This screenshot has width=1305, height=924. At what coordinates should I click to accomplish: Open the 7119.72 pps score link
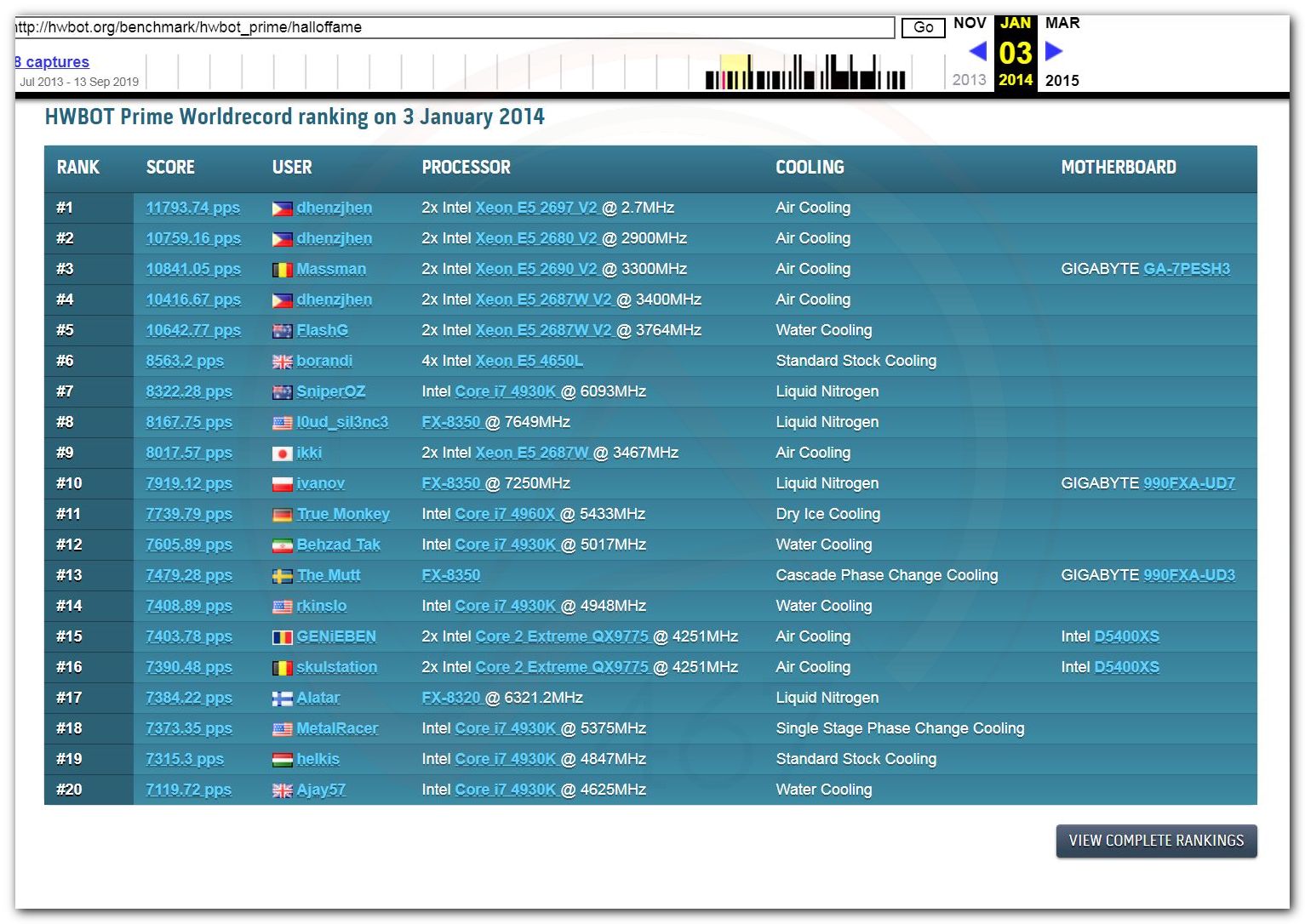tap(188, 790)
